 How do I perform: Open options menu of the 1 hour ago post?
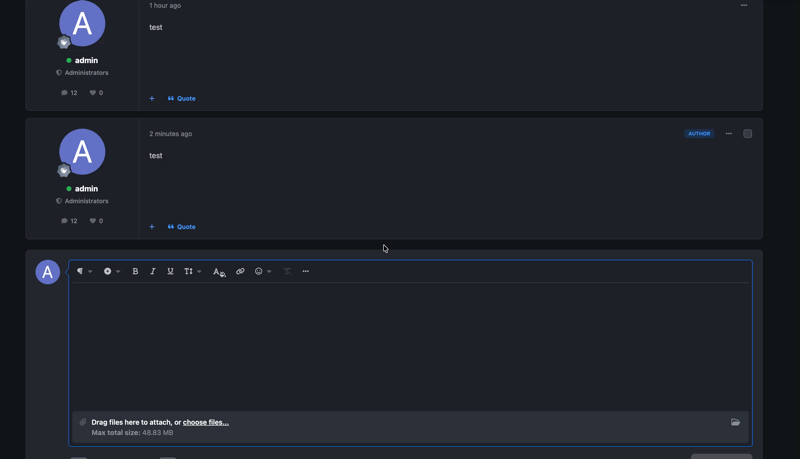744,5
